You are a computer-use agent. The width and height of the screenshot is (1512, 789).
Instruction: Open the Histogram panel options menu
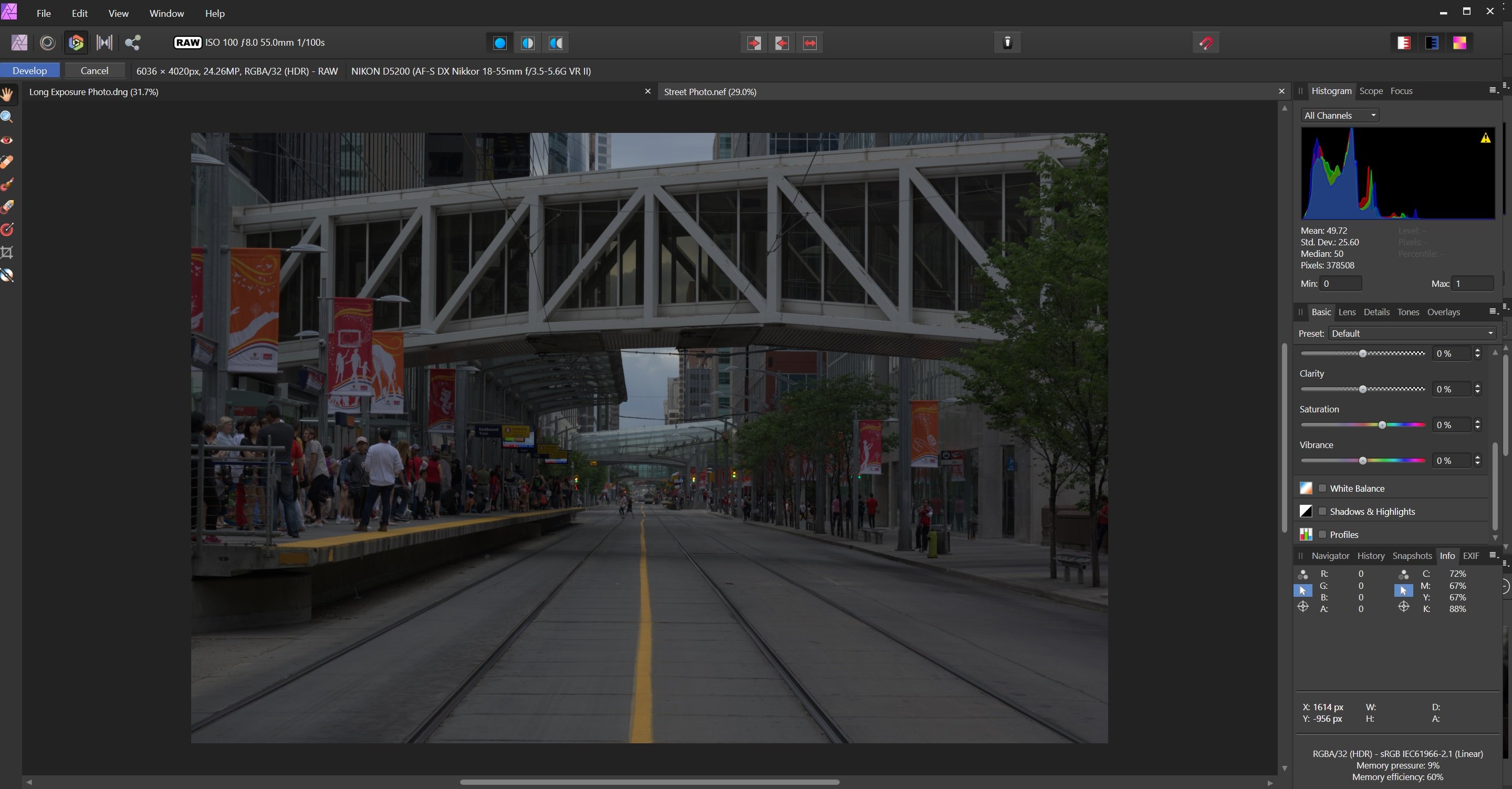(1493, 90)
